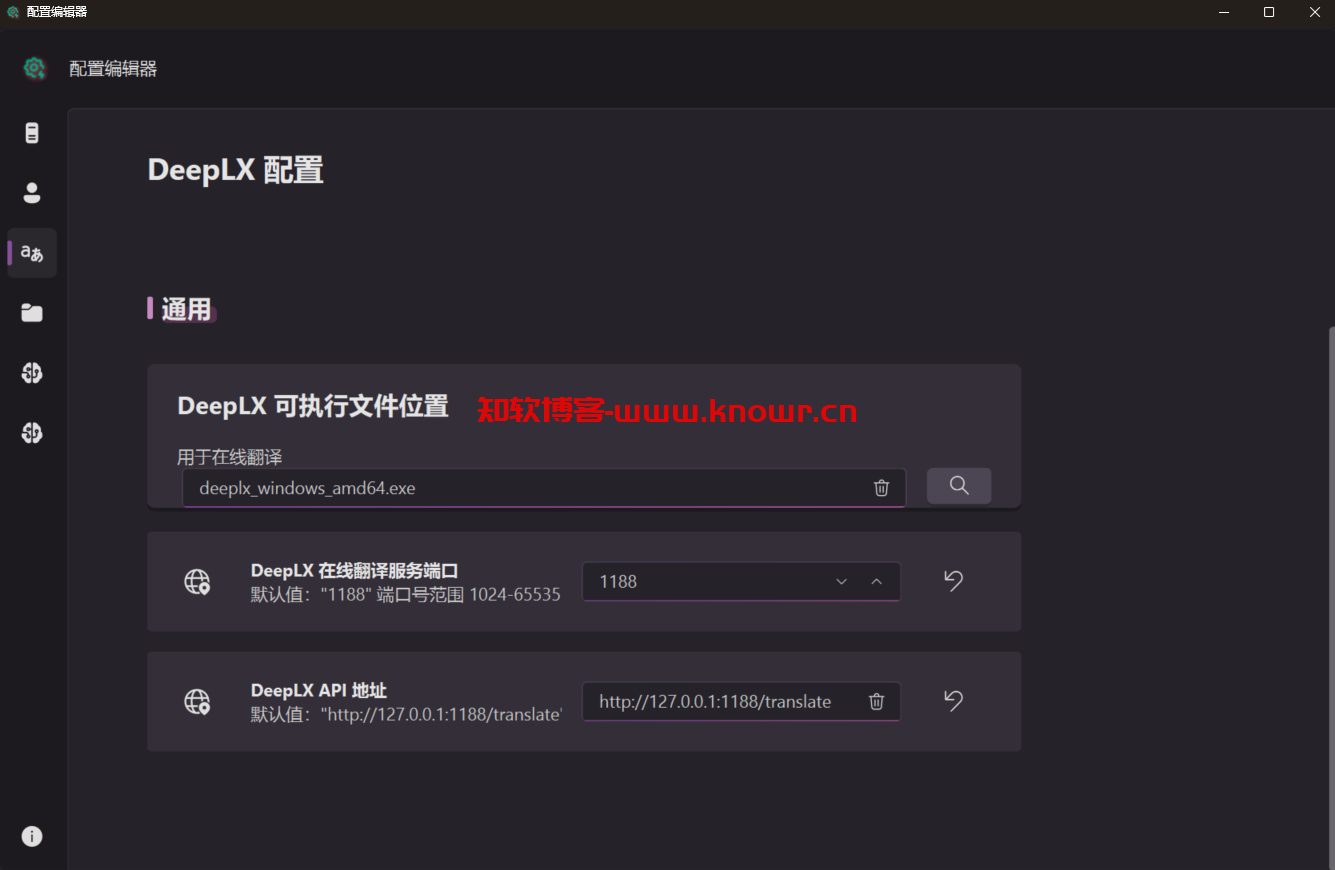Increase the port 1188 with up chevron
The image size is (1335, 870).
[877, 582]
